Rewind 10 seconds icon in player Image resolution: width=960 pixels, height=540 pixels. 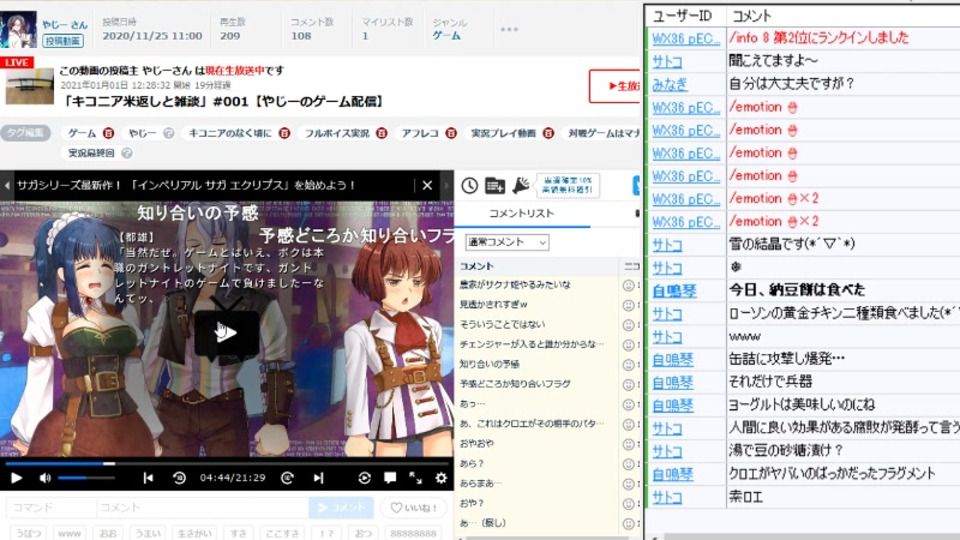click(179, 478)
